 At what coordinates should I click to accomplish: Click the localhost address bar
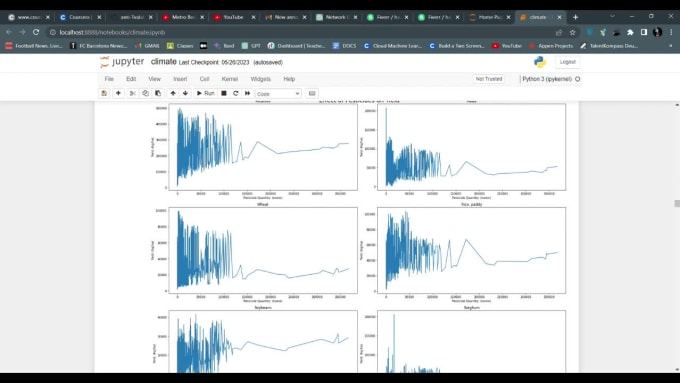coord(304,32)
